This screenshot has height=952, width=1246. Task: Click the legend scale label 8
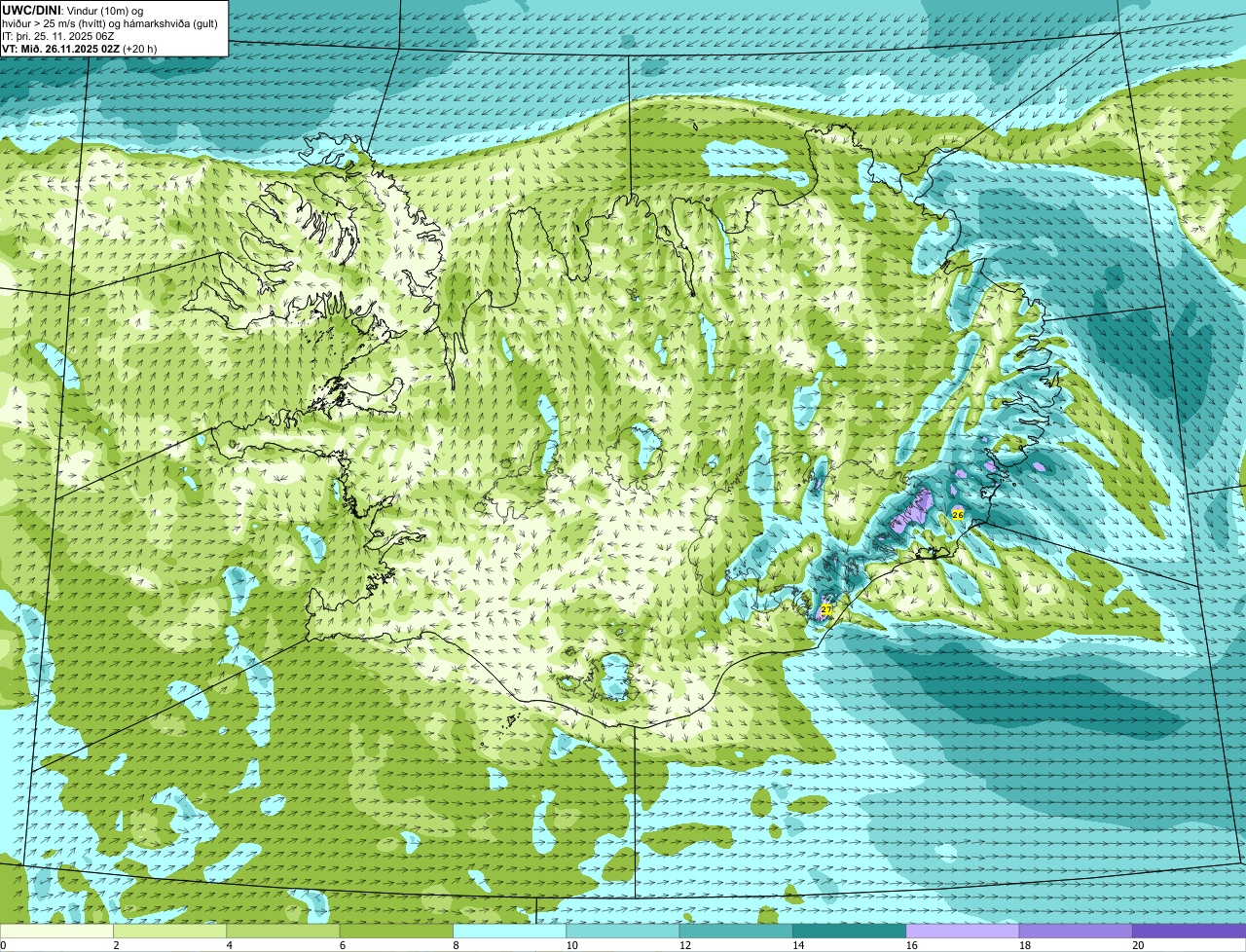456,945
